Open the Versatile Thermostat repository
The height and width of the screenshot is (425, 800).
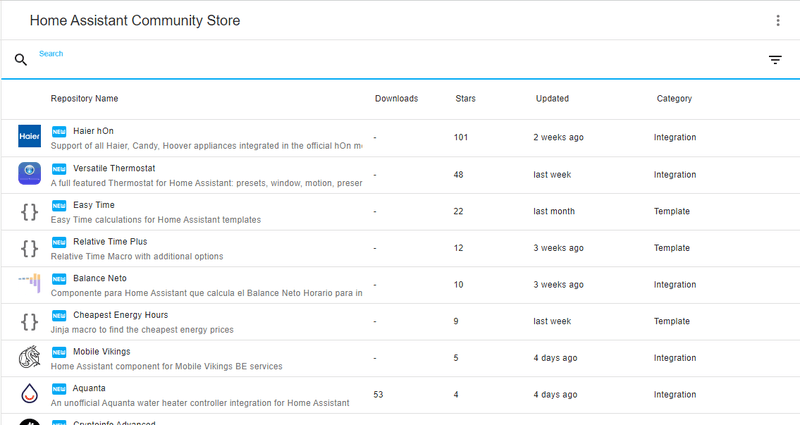[x=114, y=168]
